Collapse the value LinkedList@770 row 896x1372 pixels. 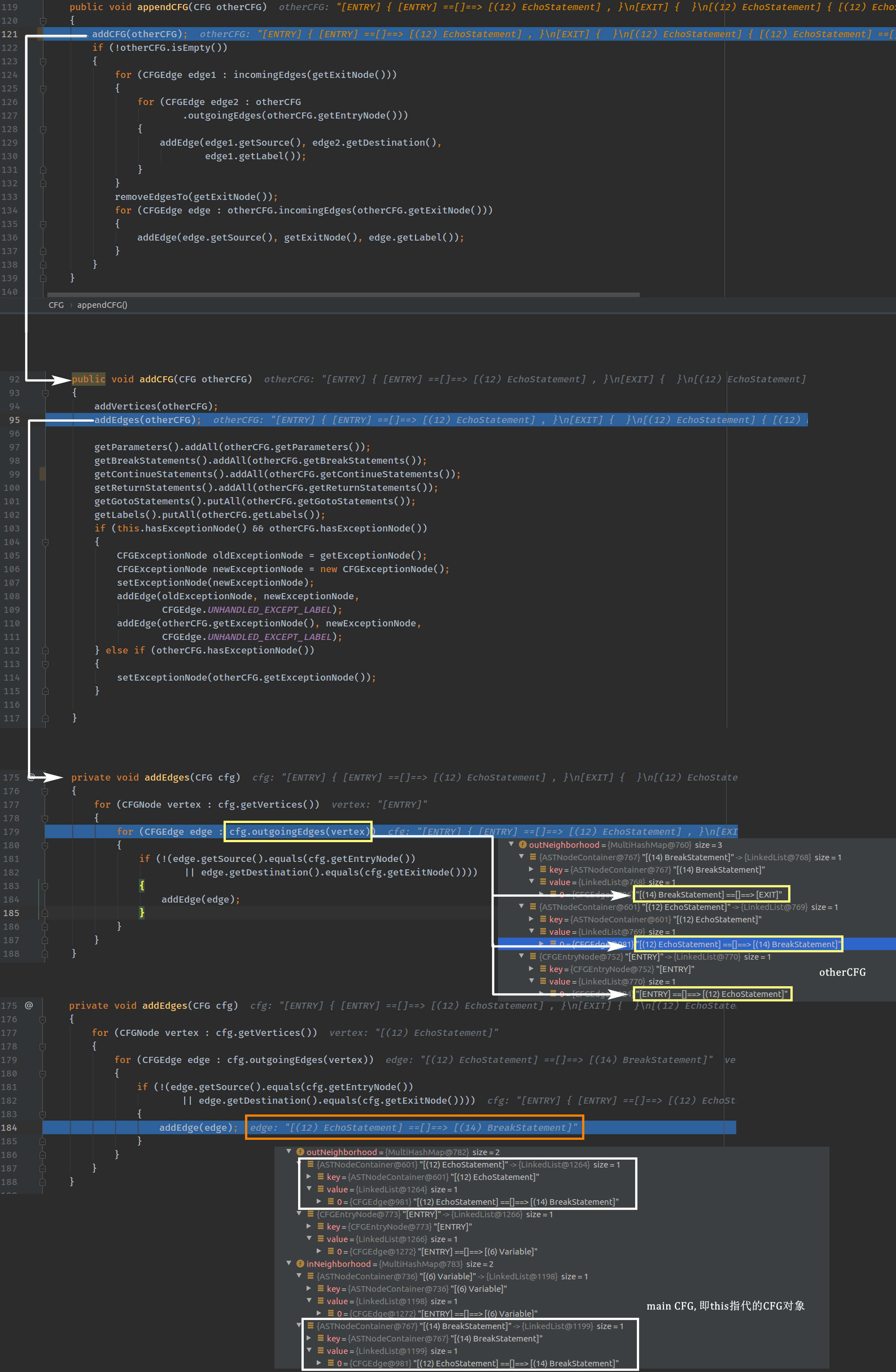532,981
